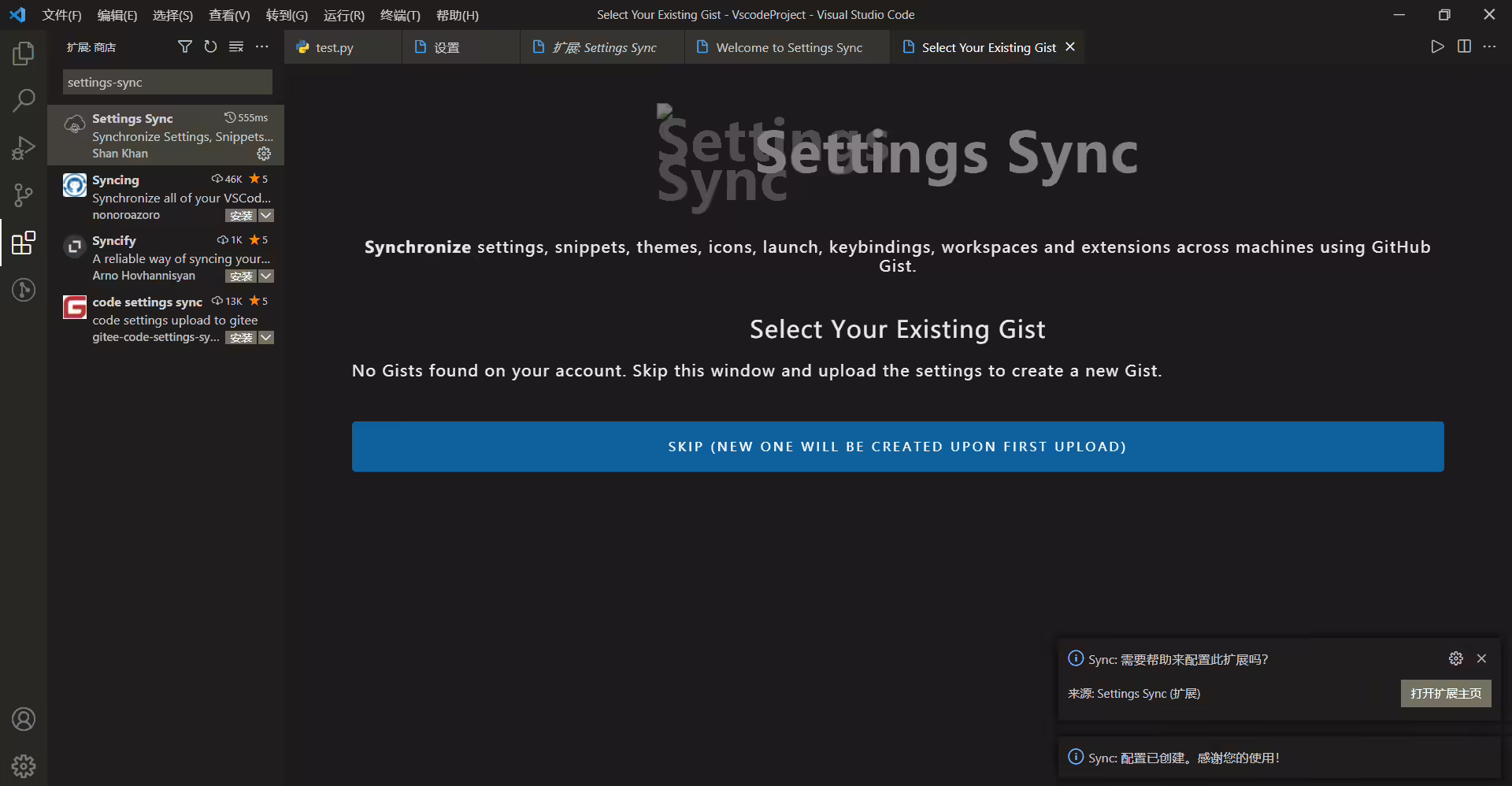
Task: Split the editor to the right
Action: click(x=1464, y=46)
